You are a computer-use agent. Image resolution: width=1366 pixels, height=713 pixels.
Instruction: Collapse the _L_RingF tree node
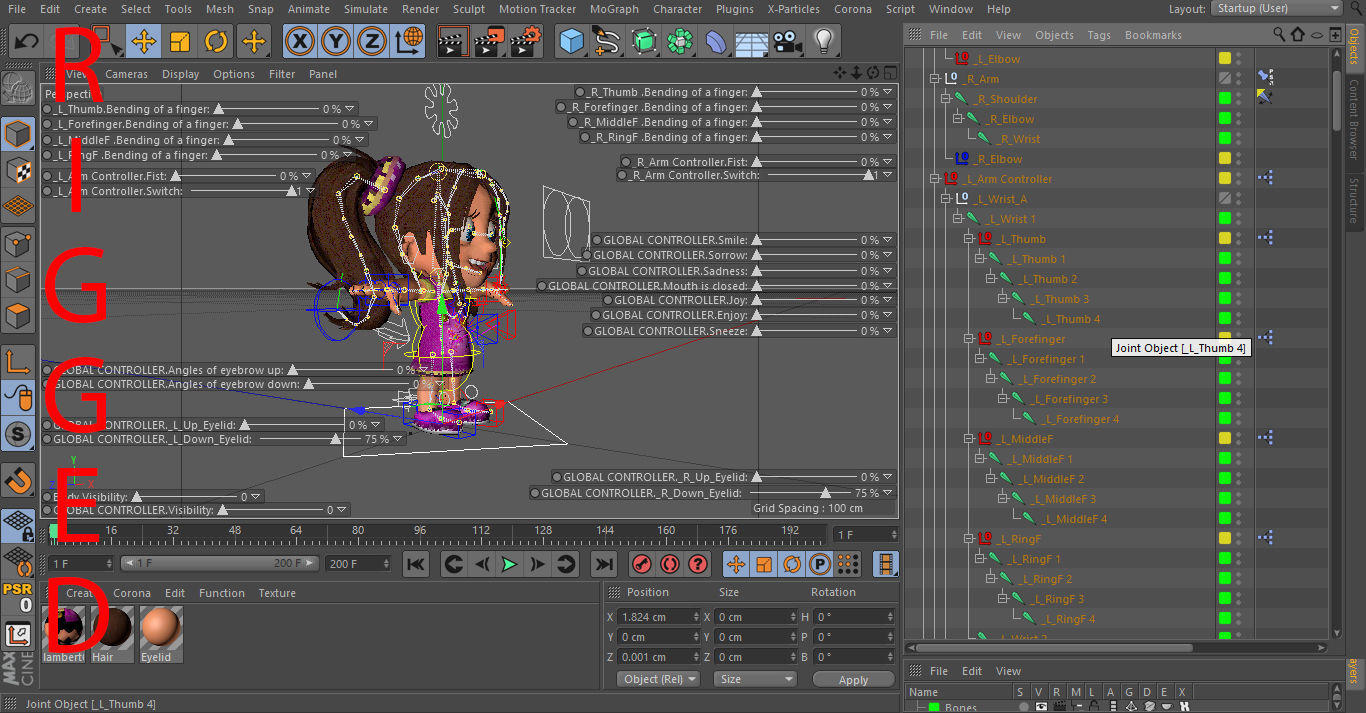pos(969,539)
